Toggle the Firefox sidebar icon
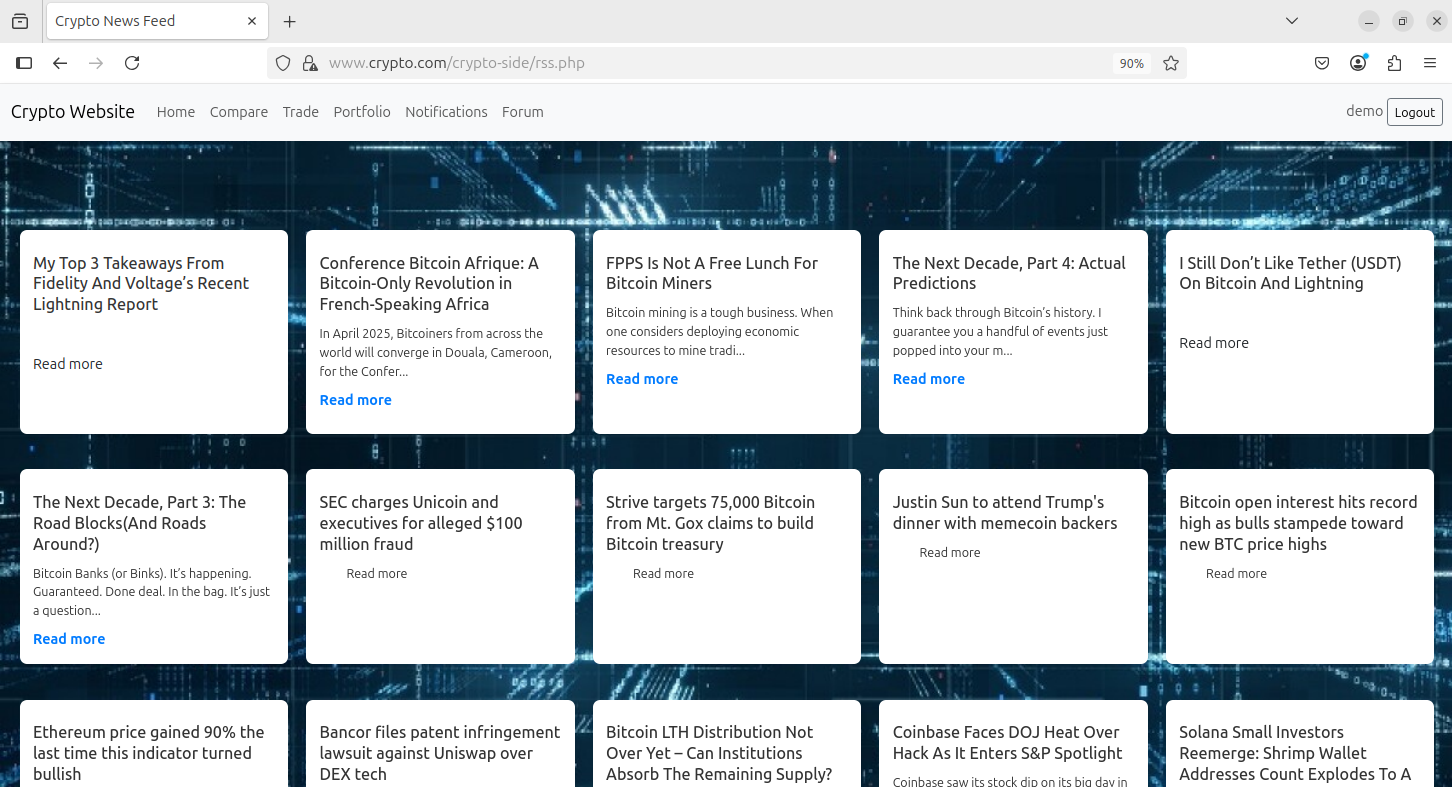This screenshot has height=787, width=1452. coord(24,63)
